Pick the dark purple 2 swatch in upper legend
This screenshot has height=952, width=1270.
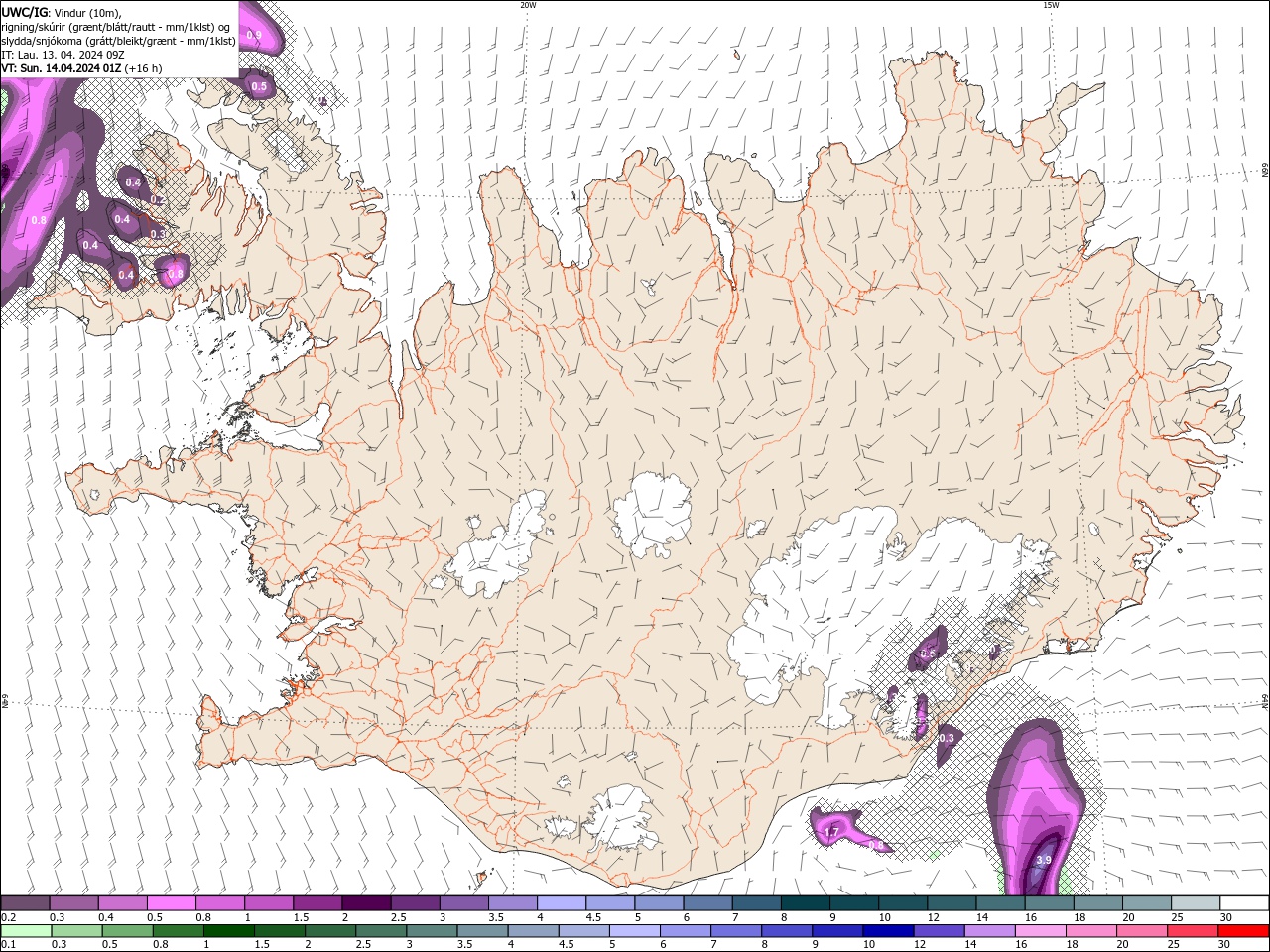click(366, 903)
